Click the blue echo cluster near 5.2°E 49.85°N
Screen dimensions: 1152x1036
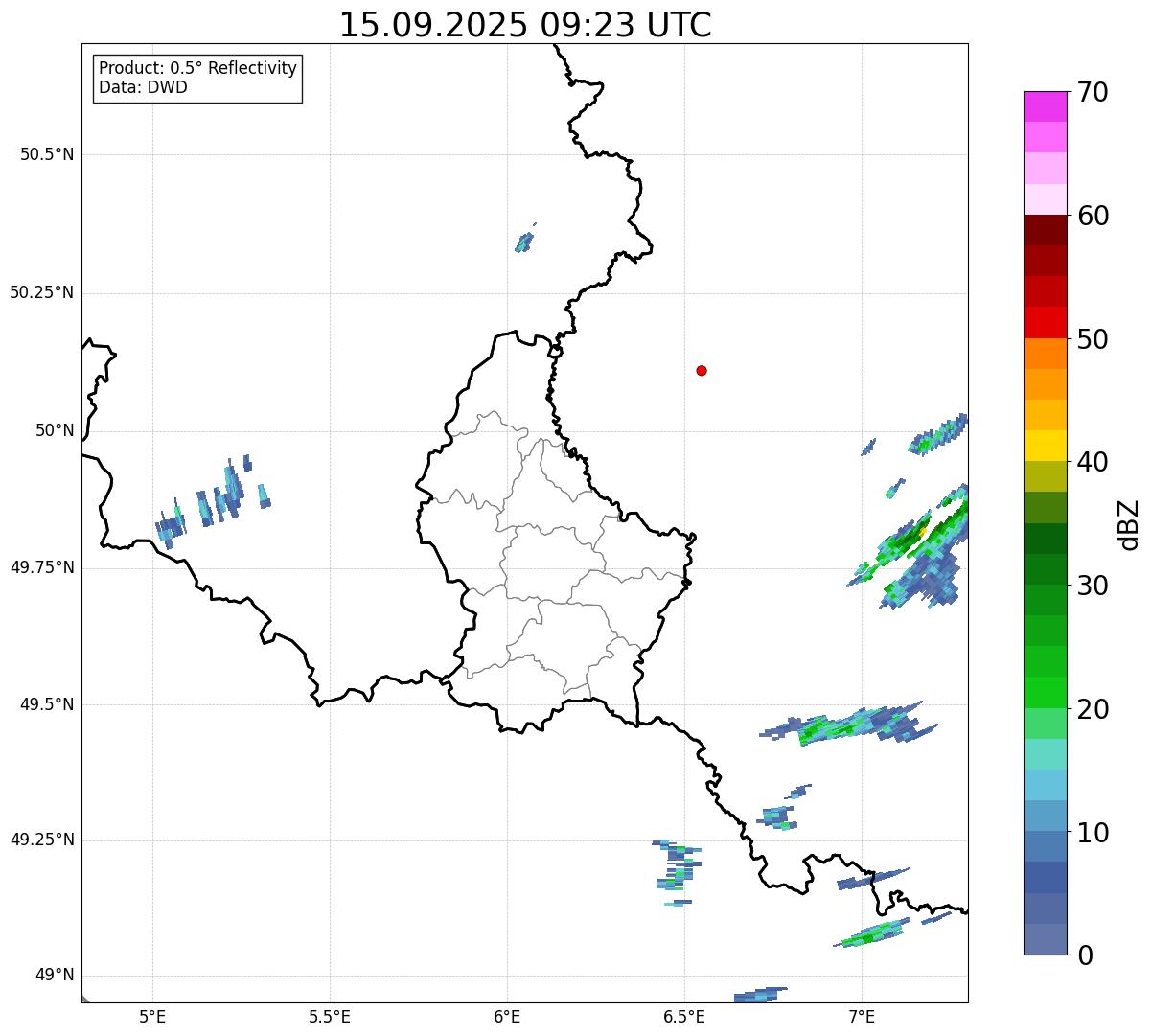[213, 502]
